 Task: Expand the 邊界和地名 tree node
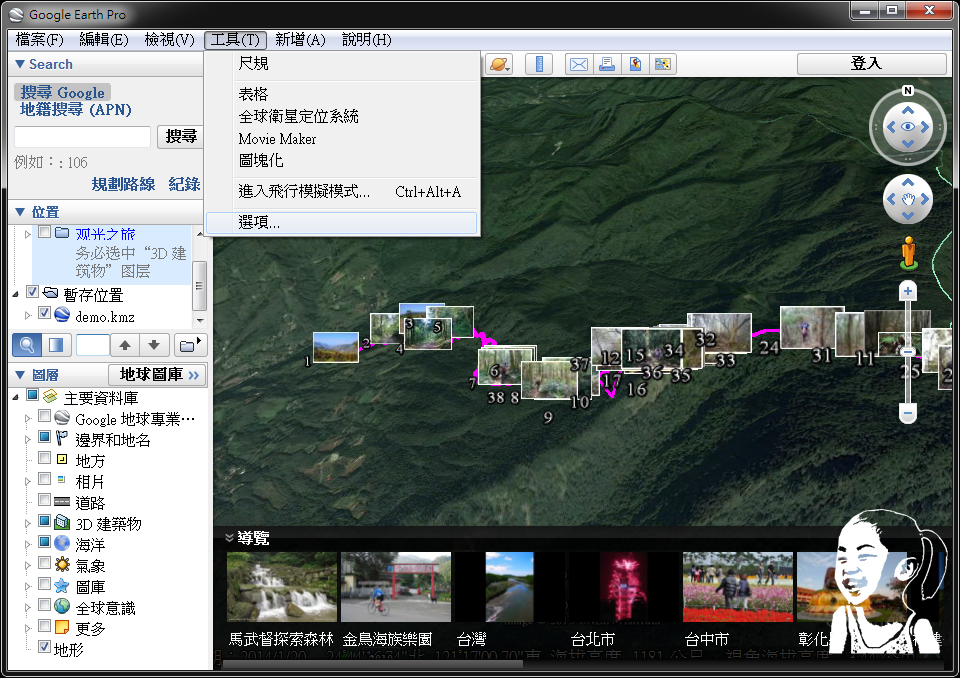[x=28, y=440]
